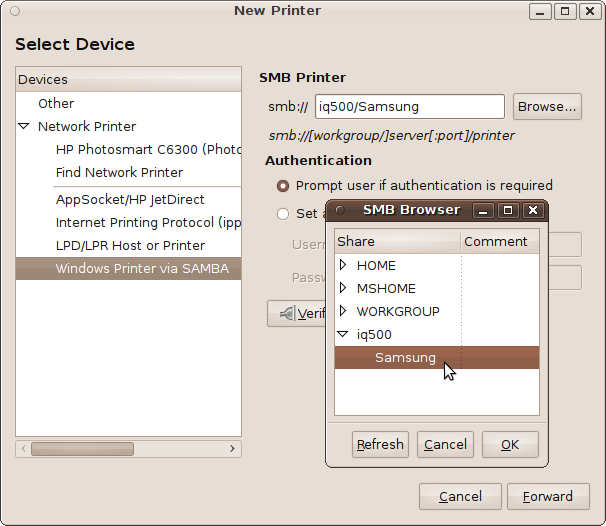Choose AppSocket/HP JetDirect connection
Viewport: 606px width, 526px height.
130,199
